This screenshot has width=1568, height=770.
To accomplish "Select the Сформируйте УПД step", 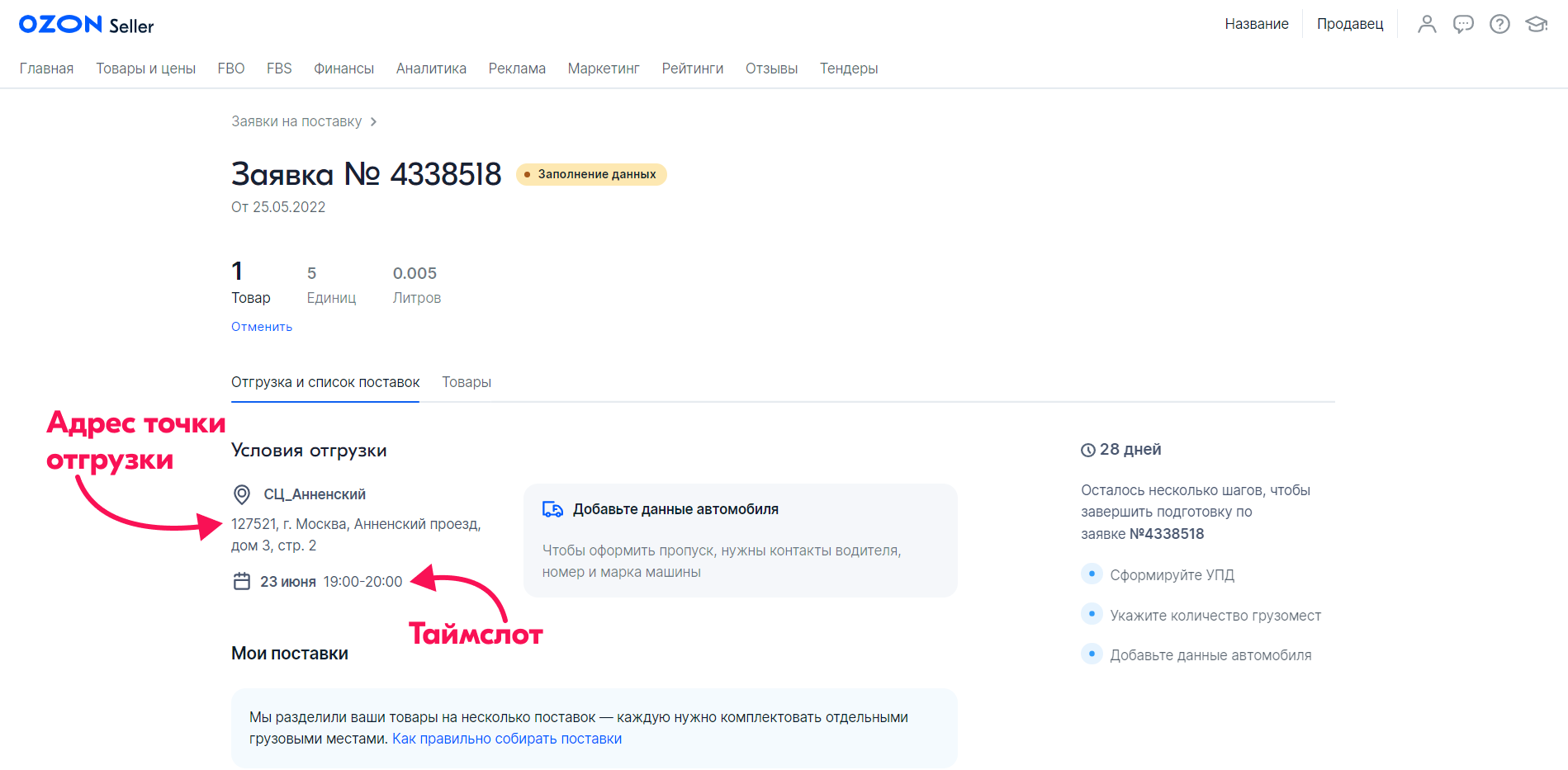I will pyautogui.click(x=1172, y=575).
